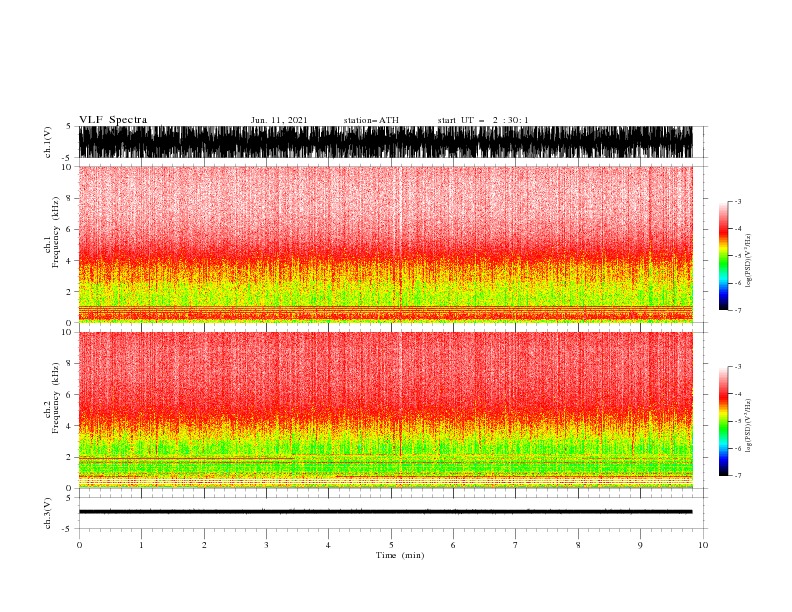Click the ch.2 lower color scale bar
This screenshot has width=792, height=612.
click(x=723, y=421)
